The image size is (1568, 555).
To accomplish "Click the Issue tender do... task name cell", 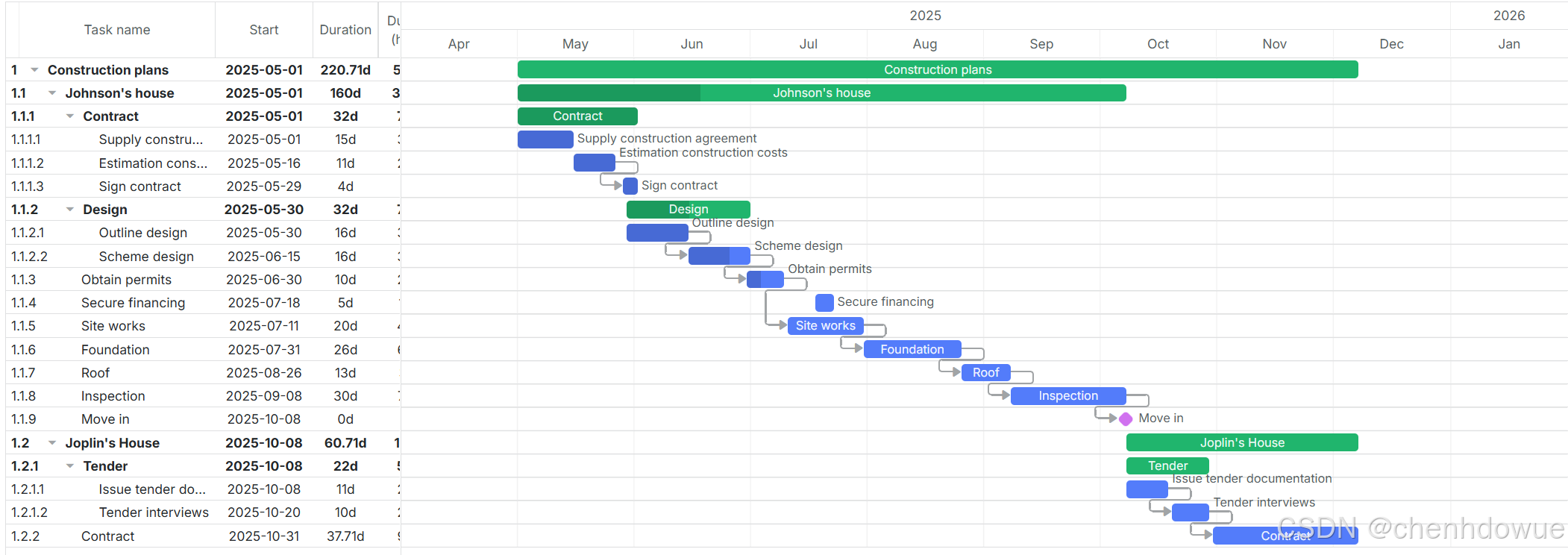I will (x=152, y=489).
